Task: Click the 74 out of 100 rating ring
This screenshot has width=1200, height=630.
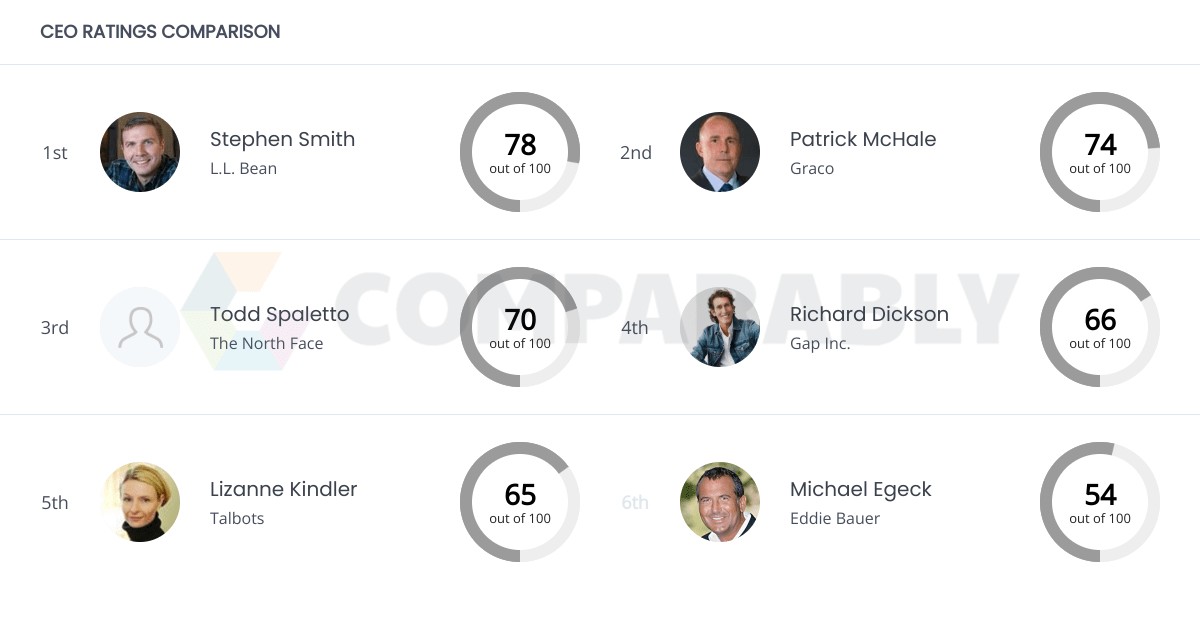Action: point(1100,152)
